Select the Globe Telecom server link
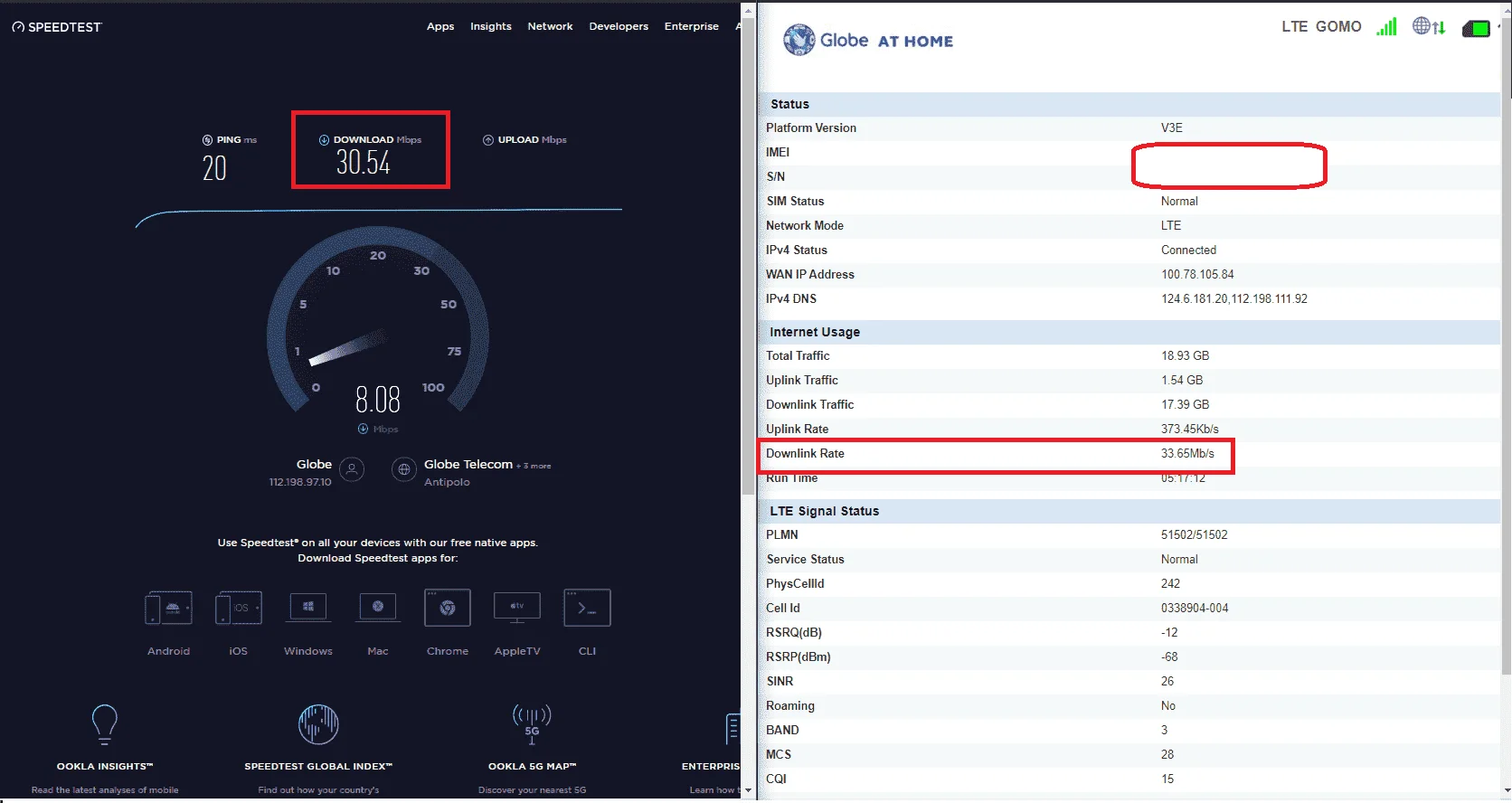The image size is (1512, 803). [x=468, y=464]
